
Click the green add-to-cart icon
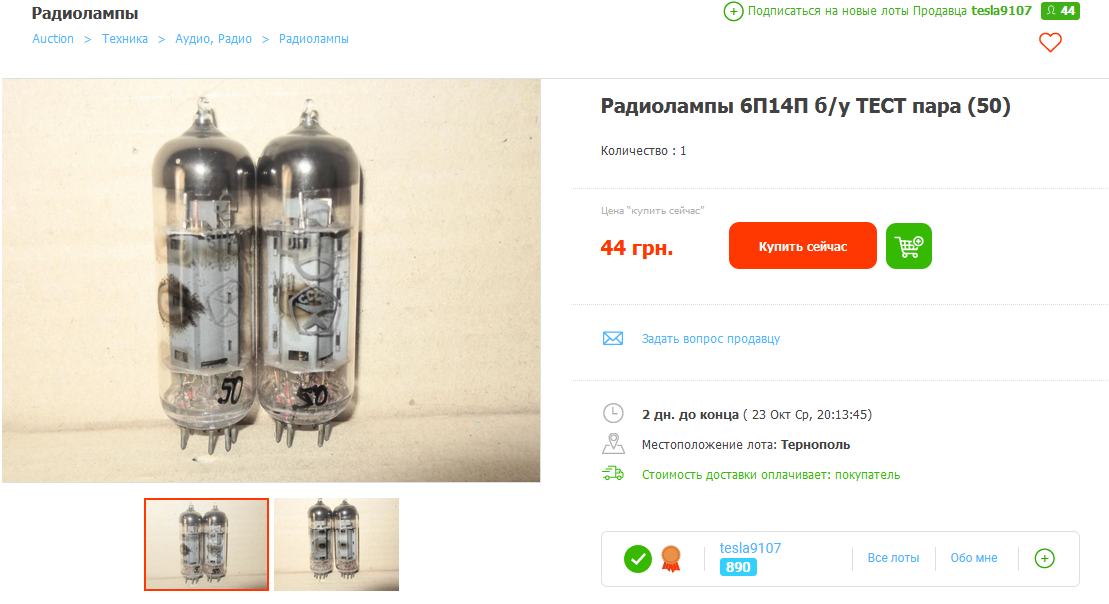point(909,246)
